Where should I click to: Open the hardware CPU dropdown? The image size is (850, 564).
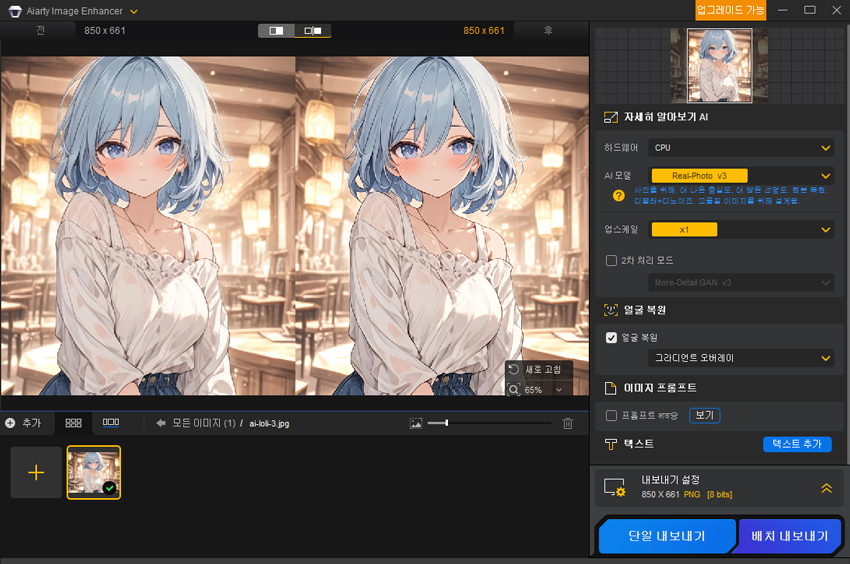pos(741,148)
